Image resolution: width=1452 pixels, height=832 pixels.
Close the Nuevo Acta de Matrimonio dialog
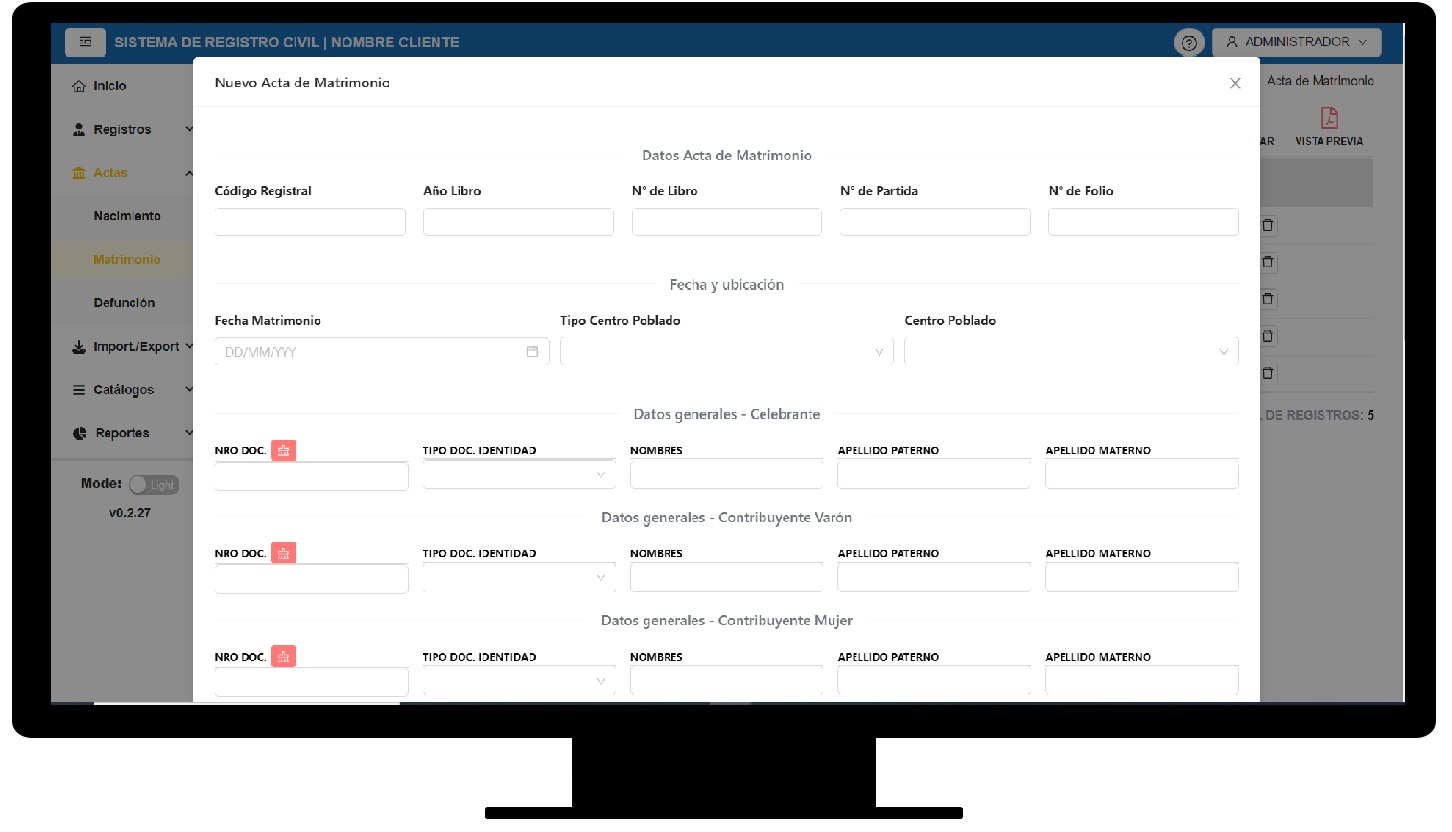tap(1235, 83)
